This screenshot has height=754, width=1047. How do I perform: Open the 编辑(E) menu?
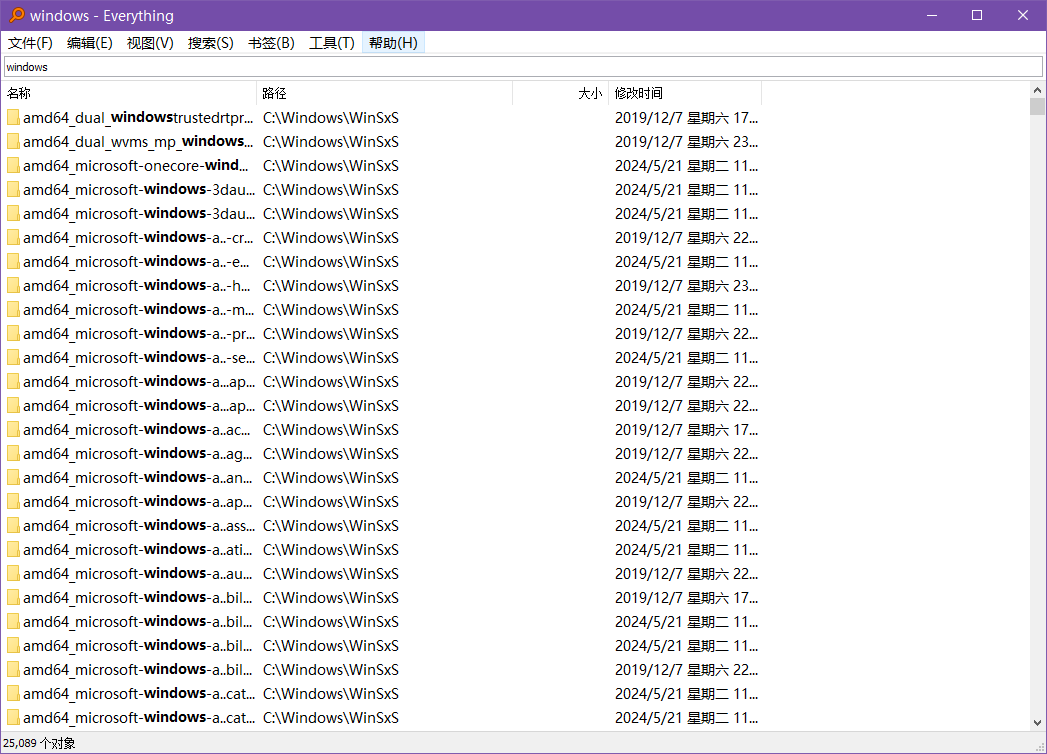pyautogui.click(x=89, y=43)
